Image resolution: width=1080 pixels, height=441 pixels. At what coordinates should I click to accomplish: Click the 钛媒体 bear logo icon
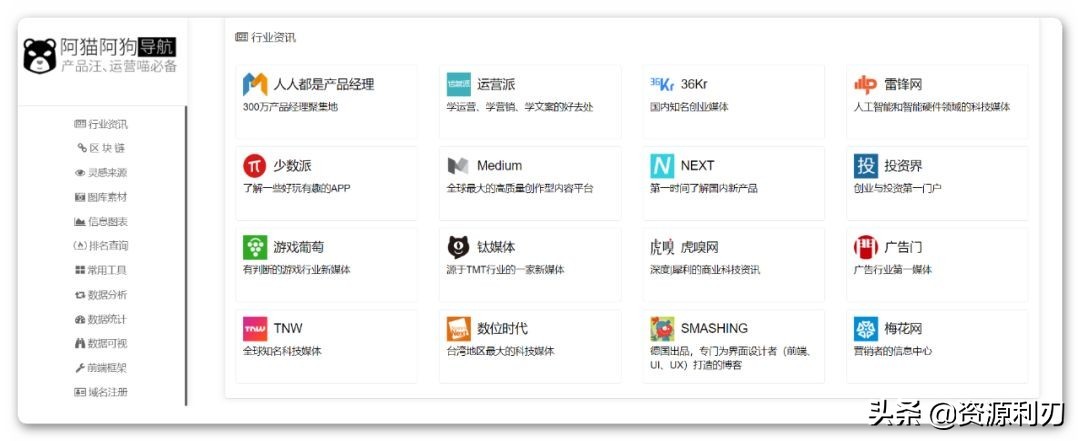click(458, 247)
